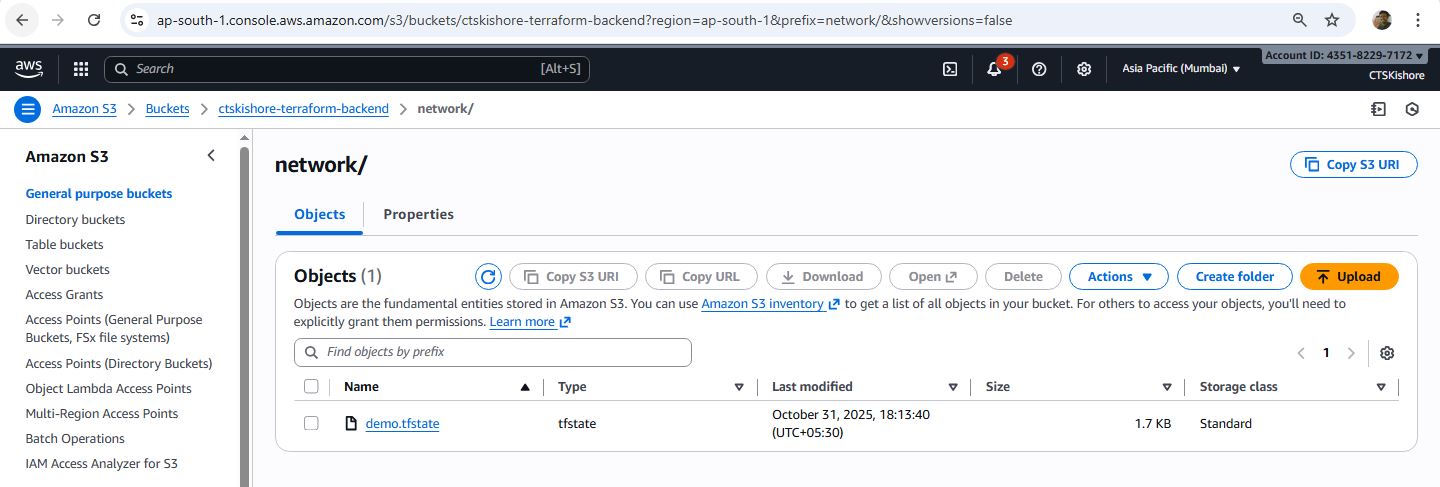Collapse the Amazon S3 side panel
This screenshot has width=1440, height=487.
[x=211, y=155]
